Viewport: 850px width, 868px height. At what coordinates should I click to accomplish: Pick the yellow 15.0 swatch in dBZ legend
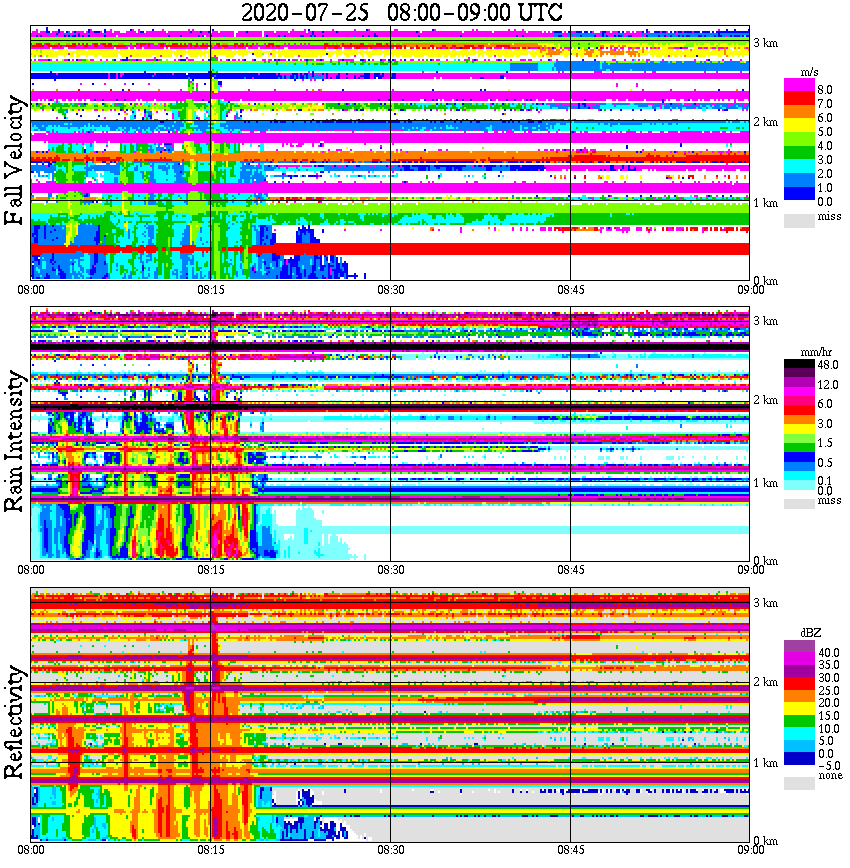point(799,709)
